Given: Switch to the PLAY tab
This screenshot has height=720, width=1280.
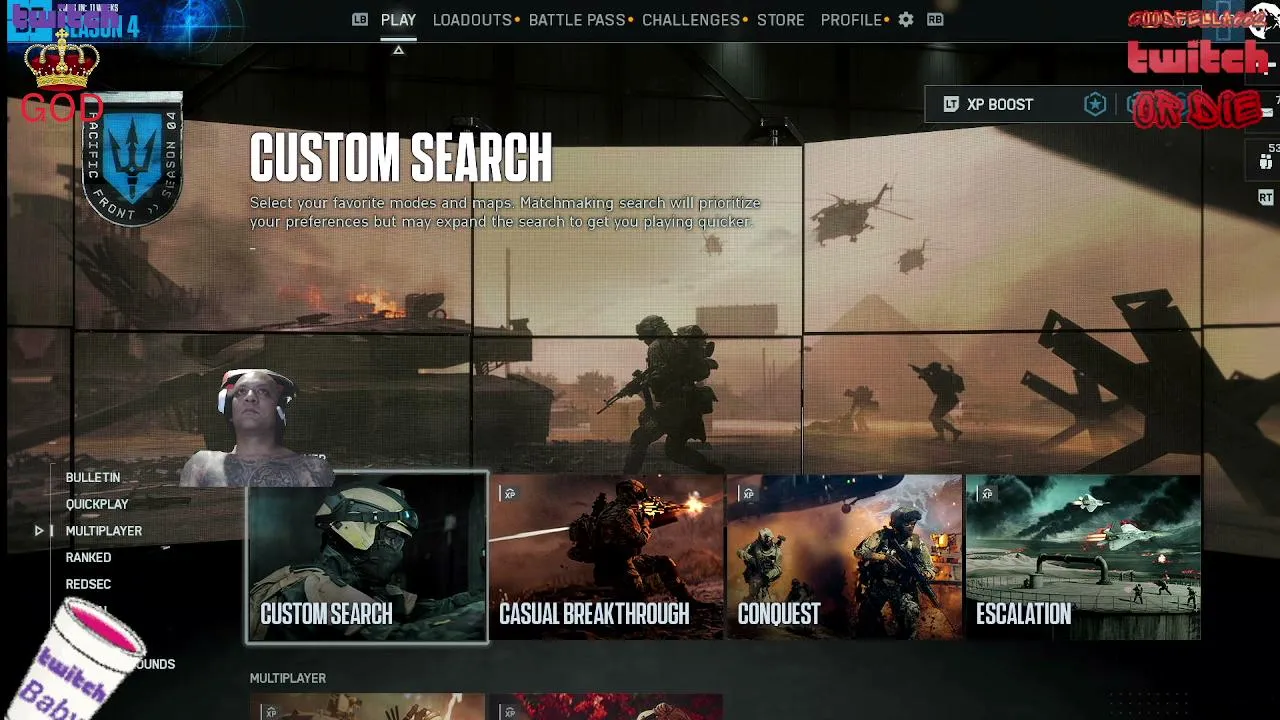Looking at the screenshot, I should pos(398,20).
